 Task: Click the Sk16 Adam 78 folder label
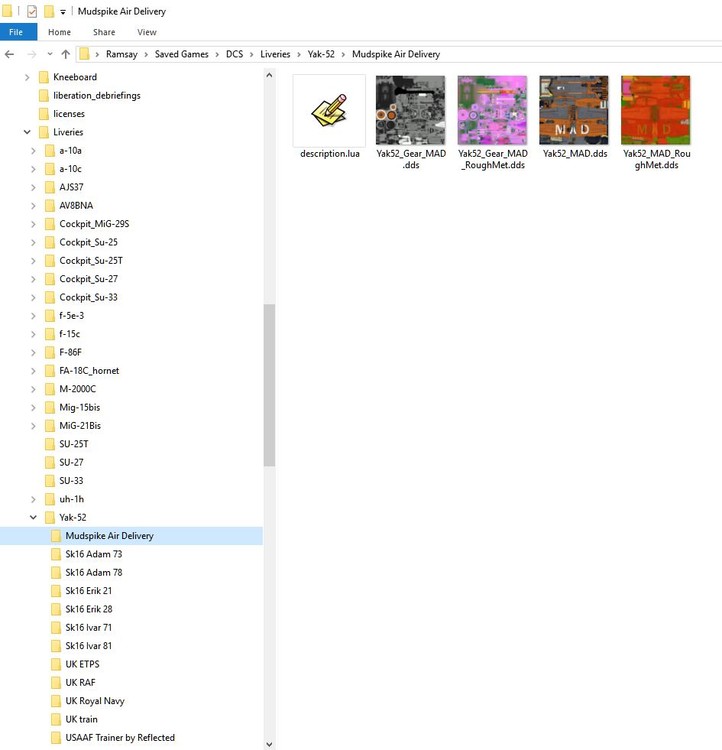tap(94, 573)
